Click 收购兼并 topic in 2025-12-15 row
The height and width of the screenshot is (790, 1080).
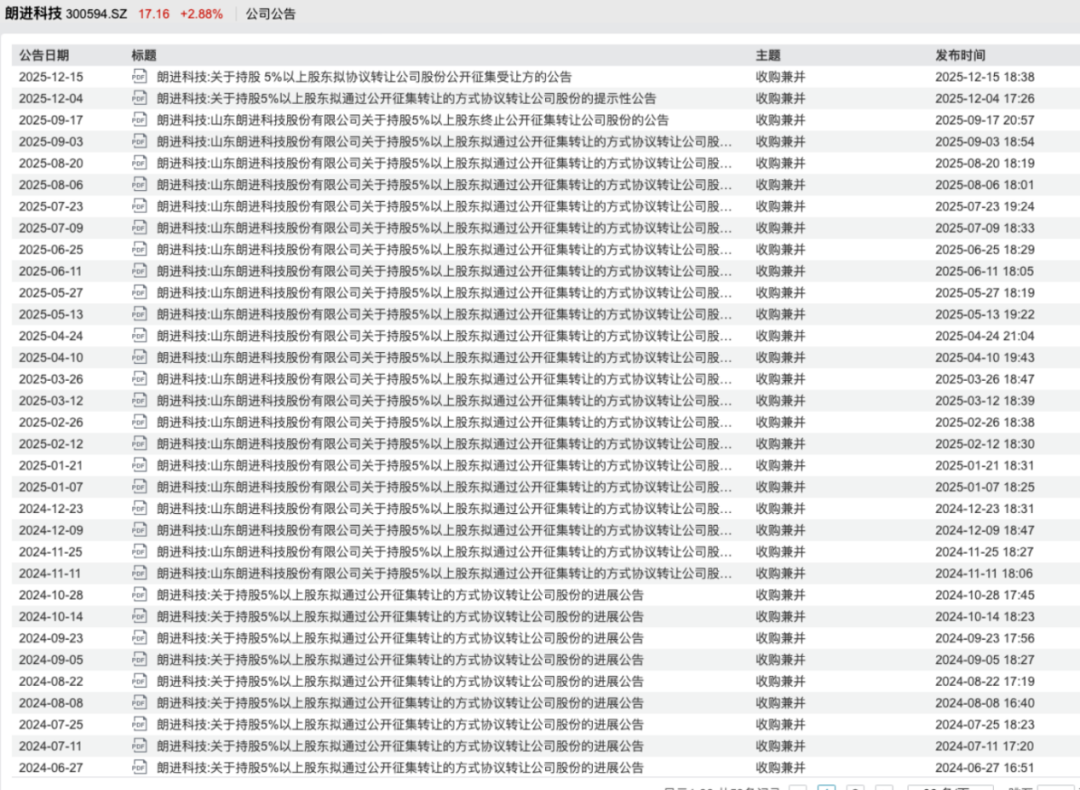780,76
